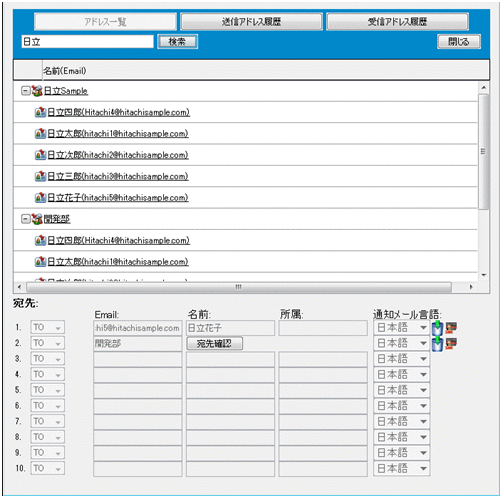504x500 pixels.
Task: Select the 開発部 group link
Action: 57,219
